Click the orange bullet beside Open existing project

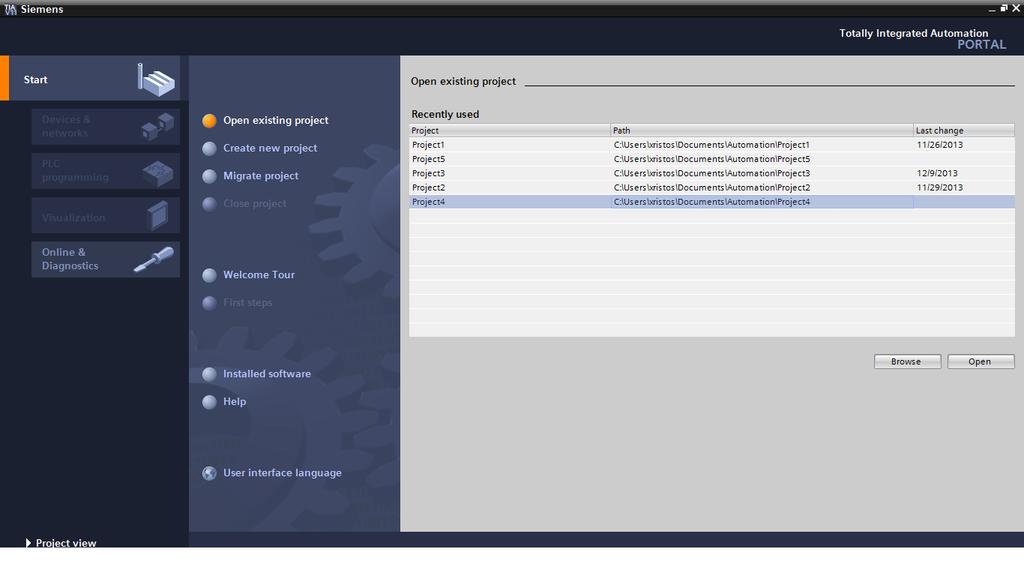tap(209, 121)
